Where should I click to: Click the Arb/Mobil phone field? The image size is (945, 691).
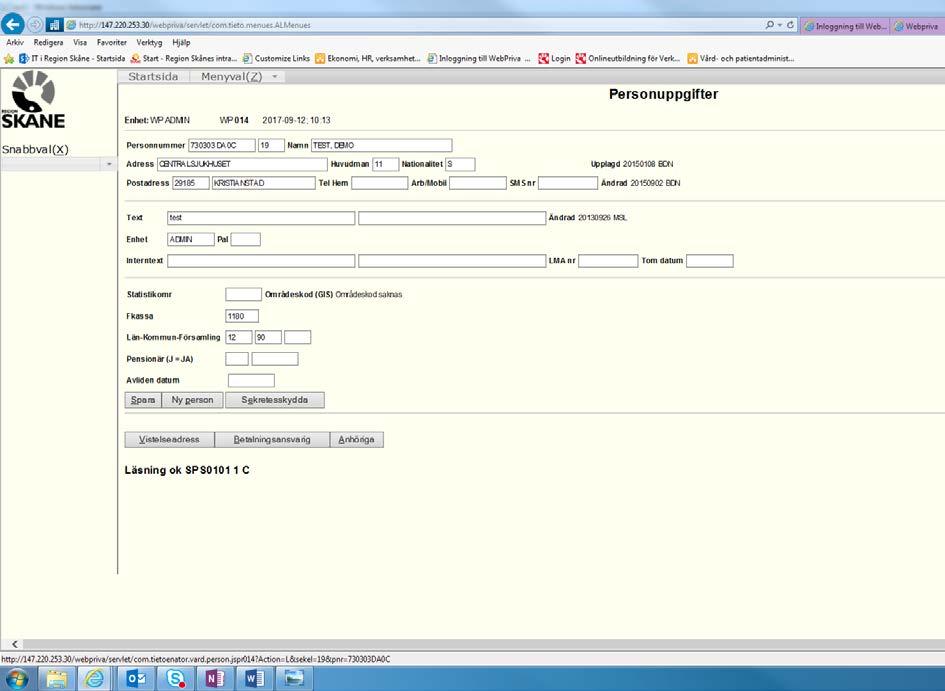point(477,183)
